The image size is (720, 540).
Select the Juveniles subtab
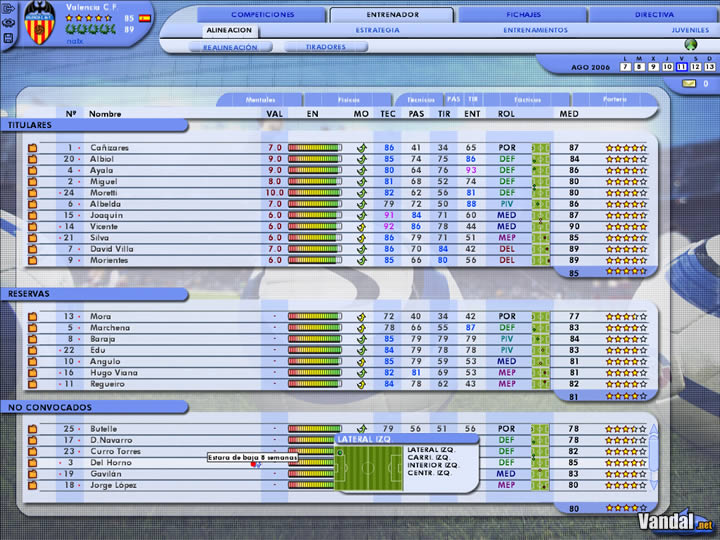pyautogui.click(x=690, y=30)
